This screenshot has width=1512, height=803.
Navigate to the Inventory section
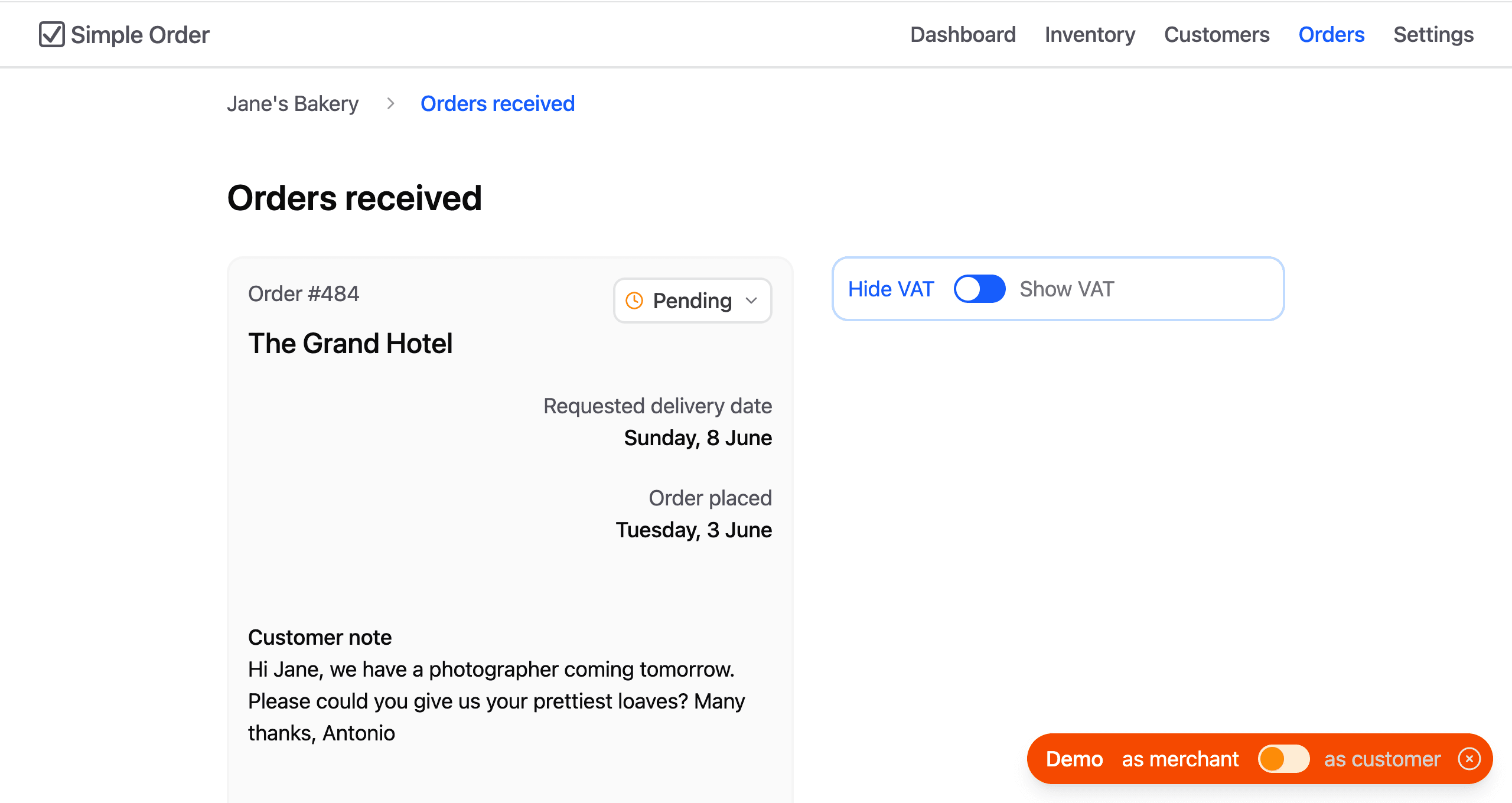click(1090, 34)
